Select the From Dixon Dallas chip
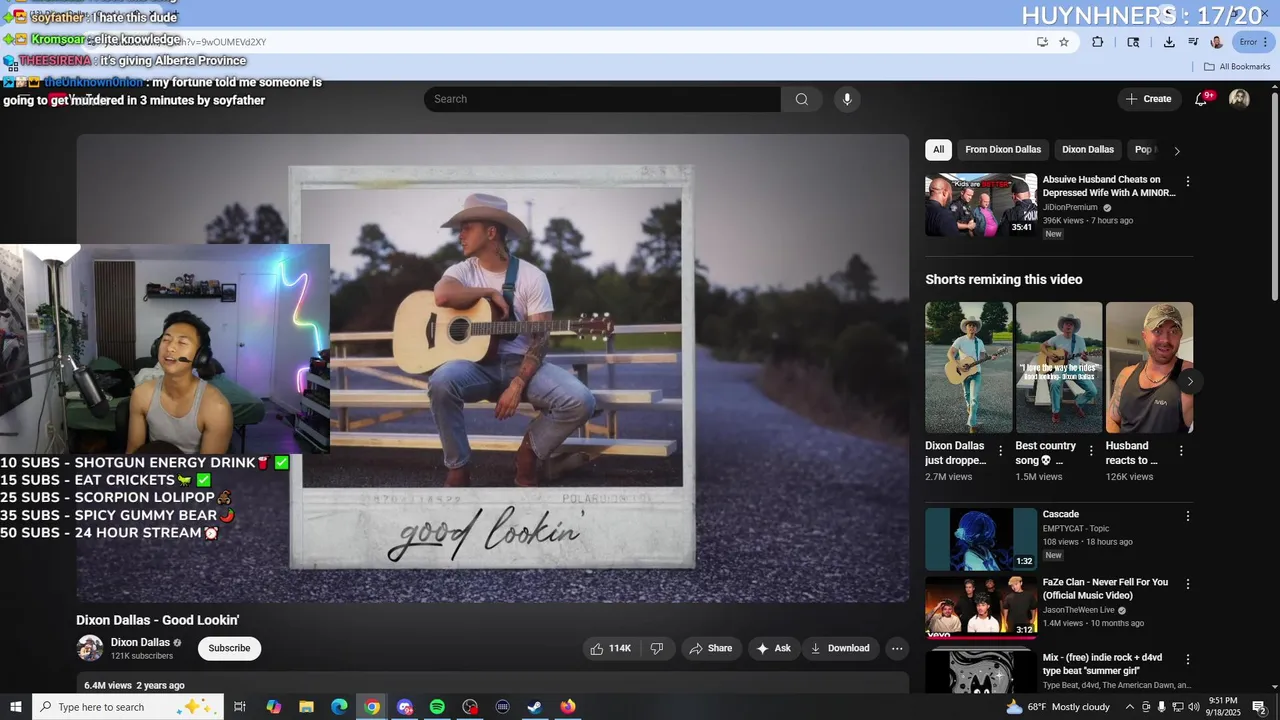Screen dimensions: 1280x720 [1003, 150]
